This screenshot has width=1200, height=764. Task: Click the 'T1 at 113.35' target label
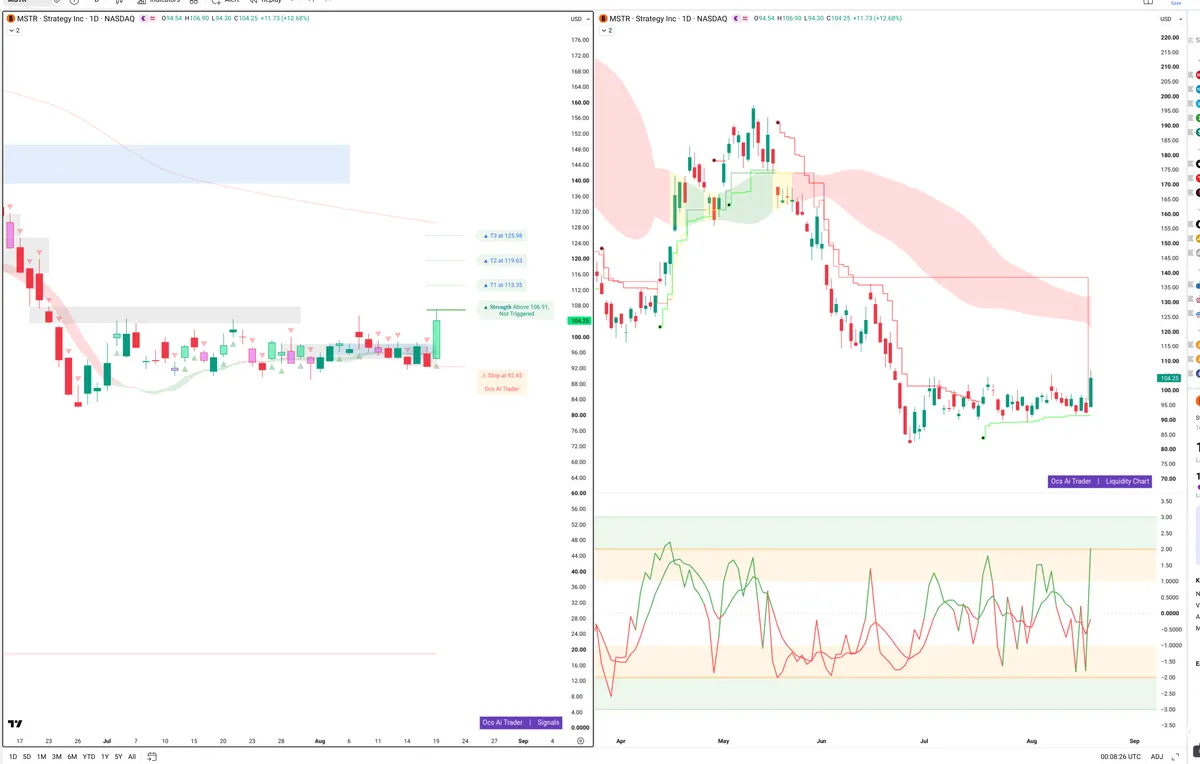(x=503, y=284)
